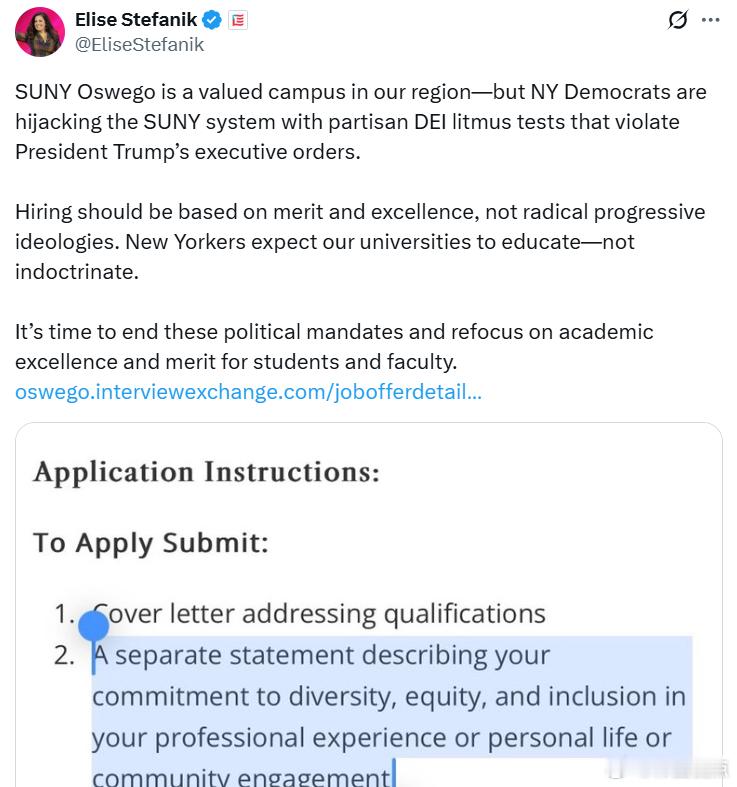Open the three-dot more options menu
Image resolution: width=737 pixels, height=787 pixels.
710,20
